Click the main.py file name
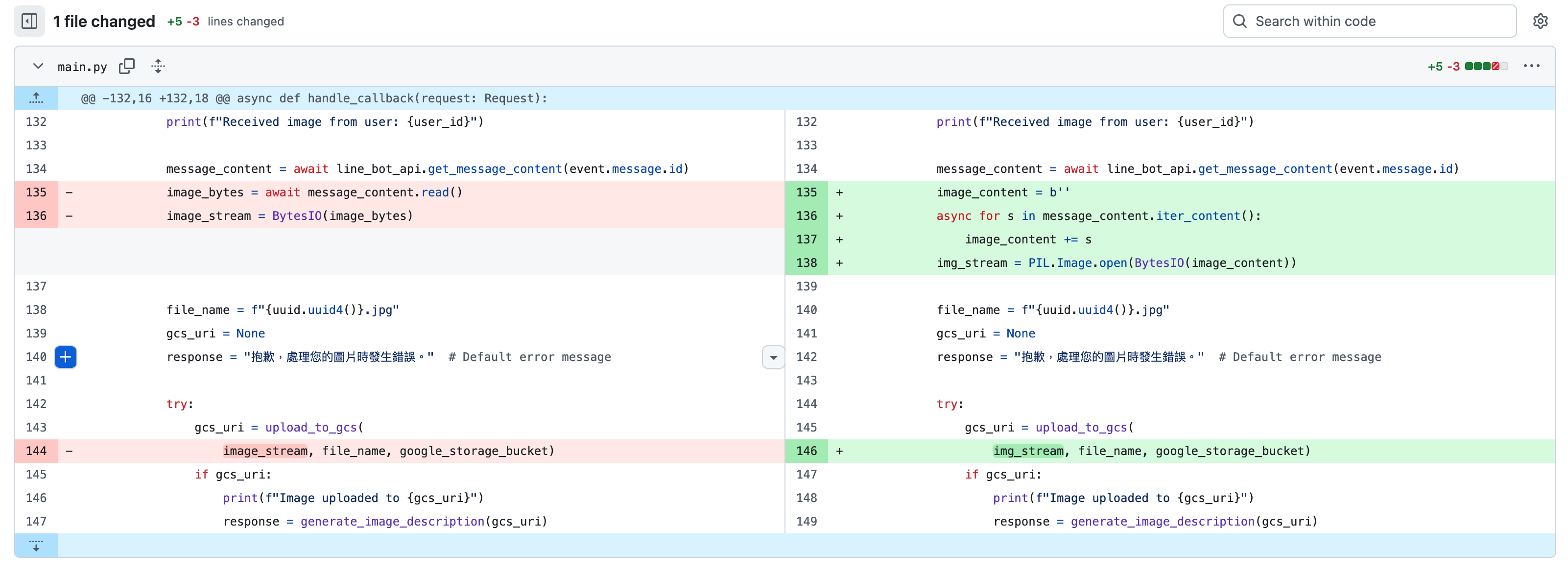Screen dimensions: 1568x576 point(82,67)
